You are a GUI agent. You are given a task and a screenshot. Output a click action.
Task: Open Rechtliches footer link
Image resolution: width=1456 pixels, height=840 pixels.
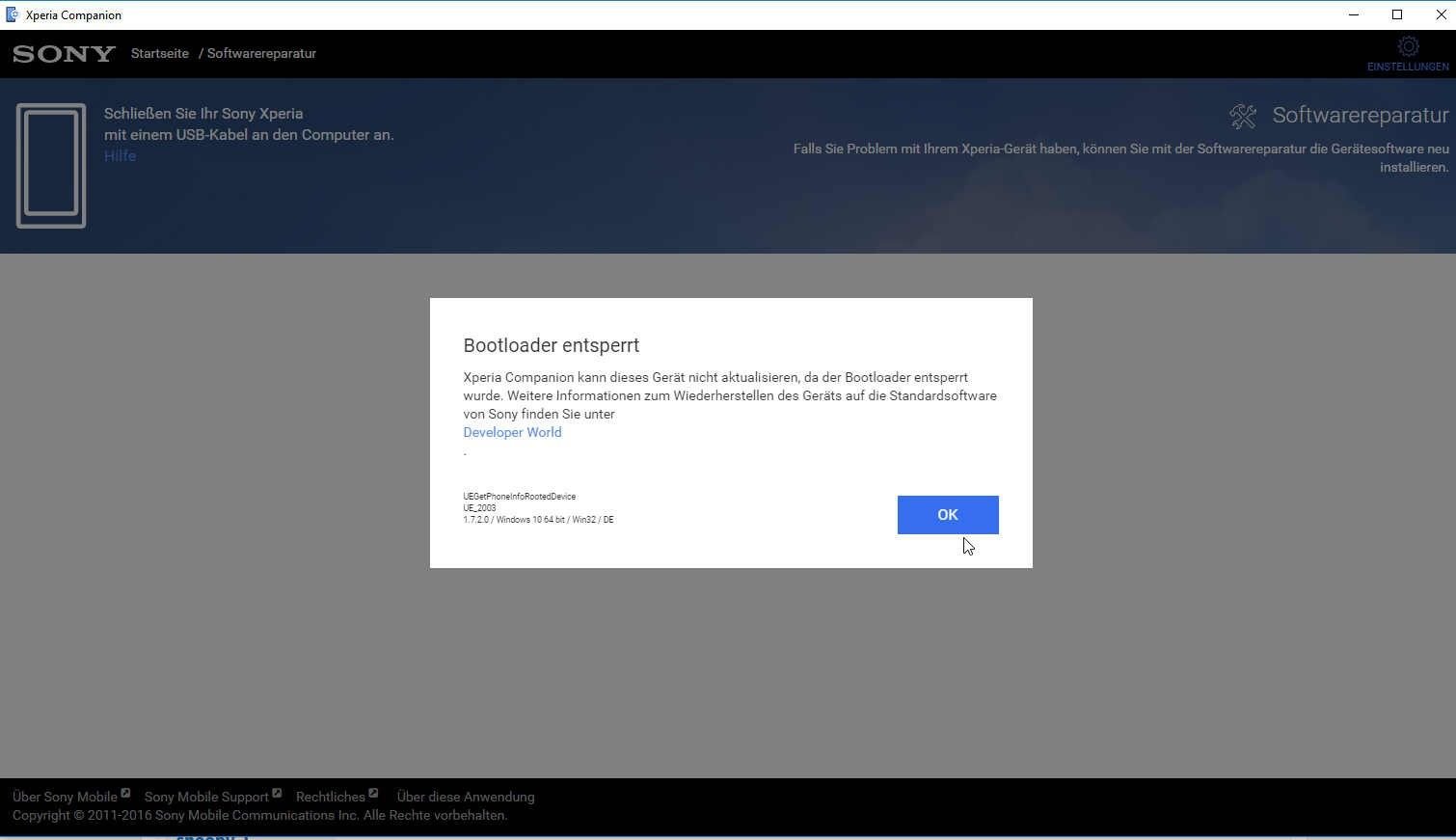(331, 797)
